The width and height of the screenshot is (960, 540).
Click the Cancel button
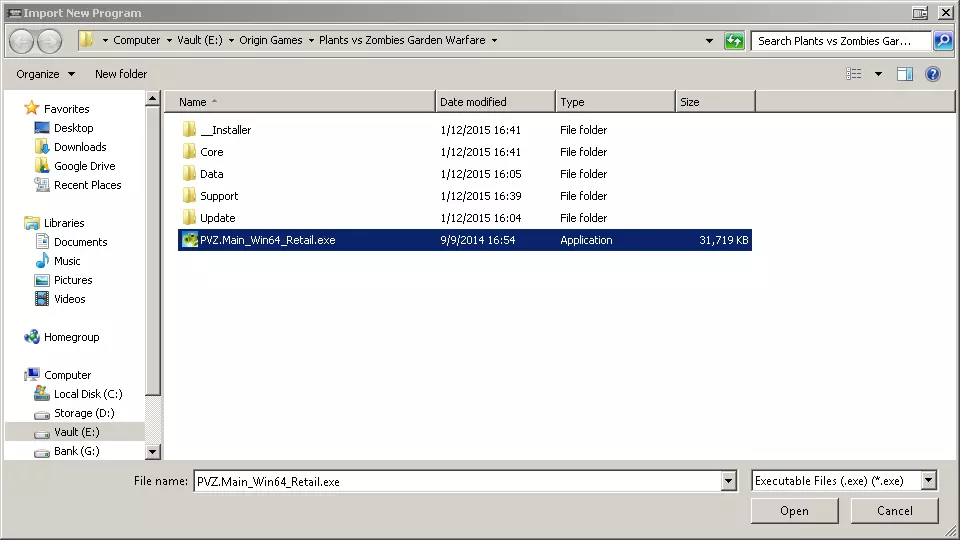894,511
